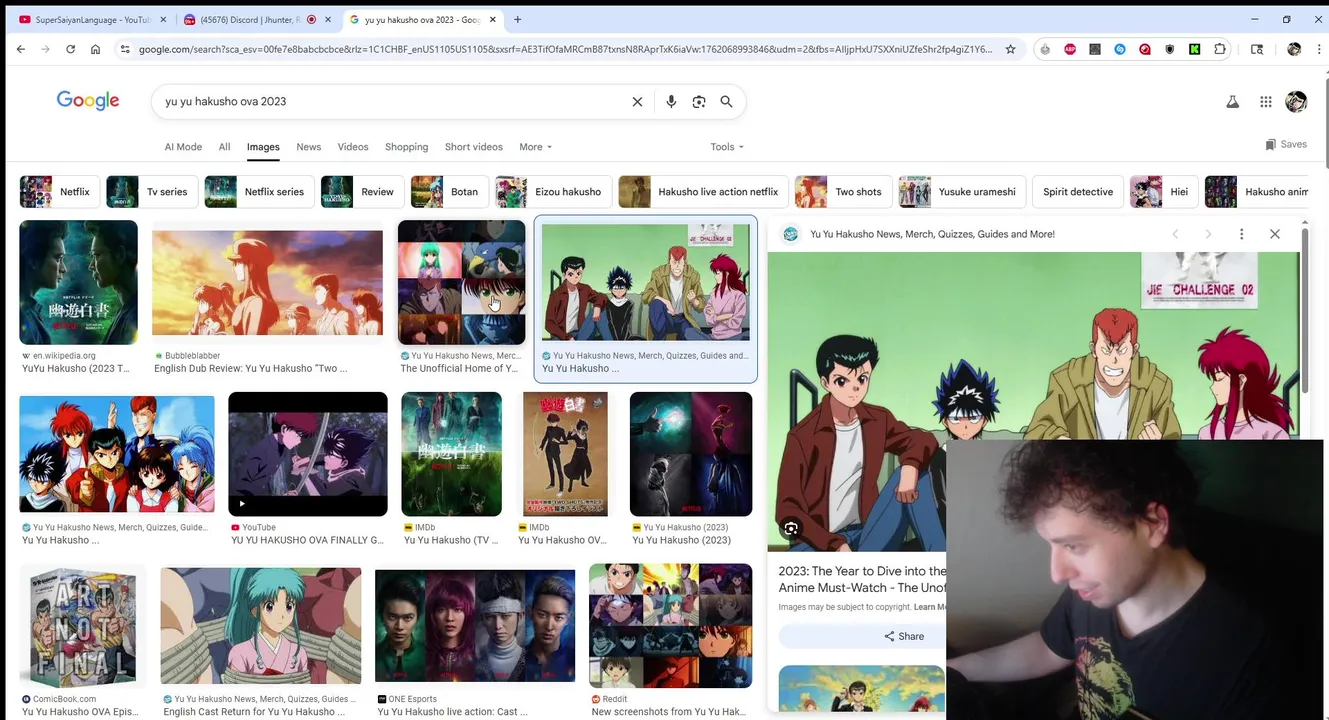Viewport: 1329px width, 720px height.
Task: Filter by Hakusho live action netflix chip
Action: (703, 192)
